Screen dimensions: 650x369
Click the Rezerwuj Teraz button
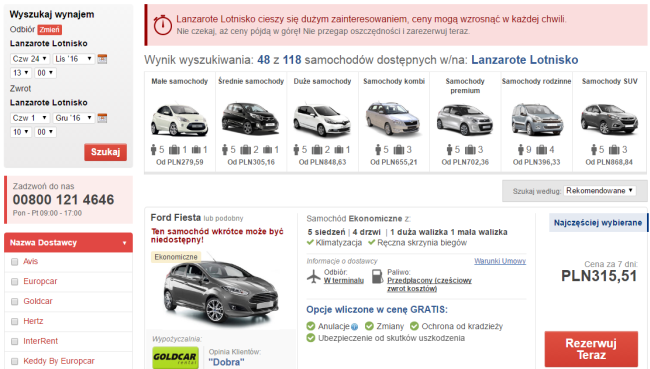(591, 349)
